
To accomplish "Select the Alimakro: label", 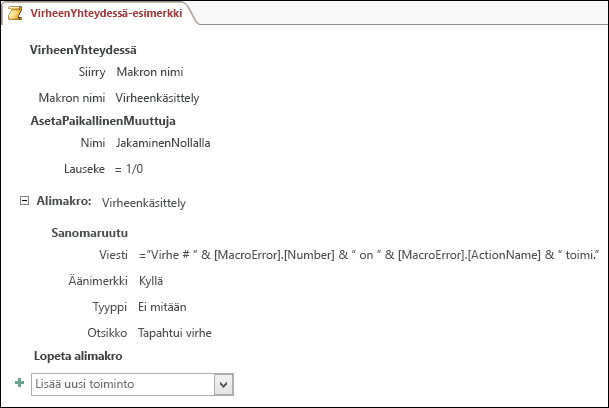I will [64, 201].
